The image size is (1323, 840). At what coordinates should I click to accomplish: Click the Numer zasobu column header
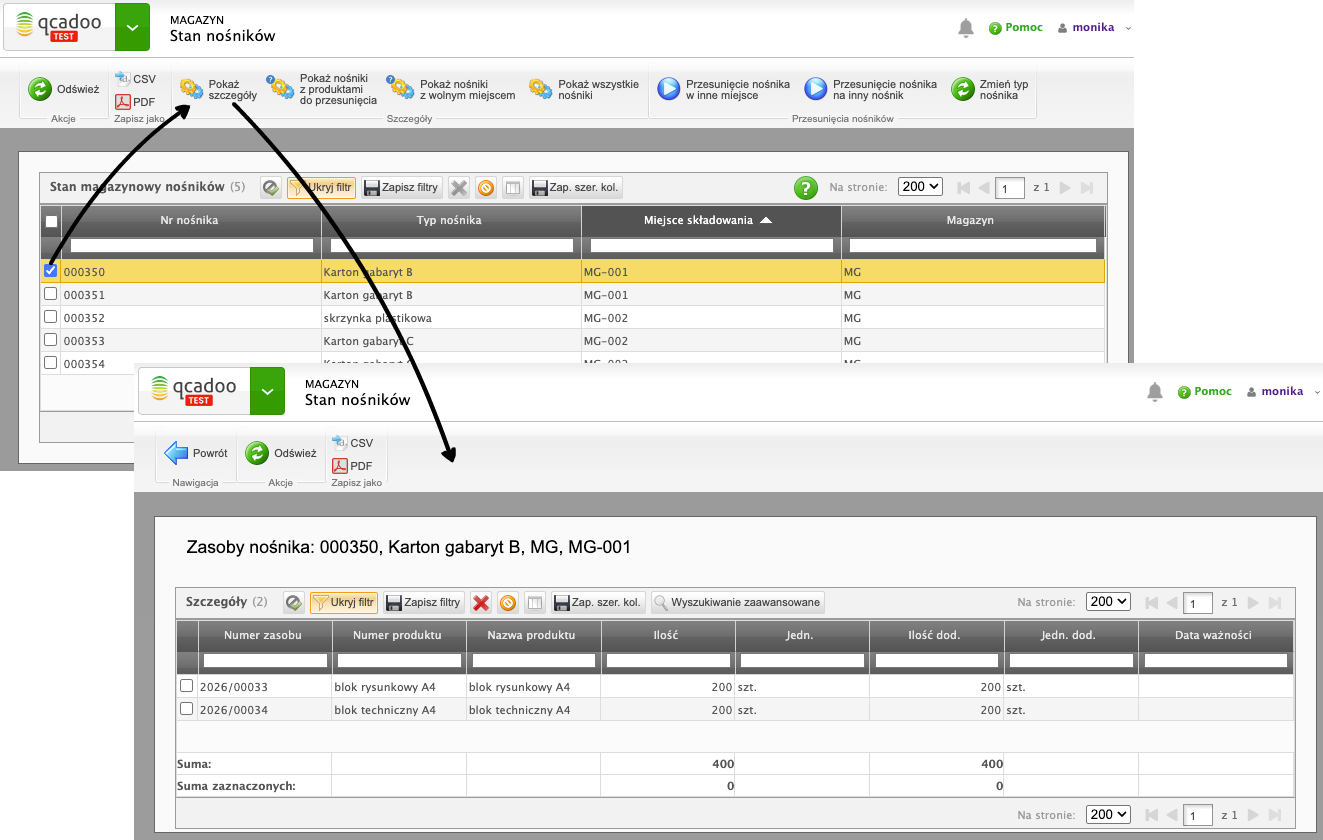[x=263, y=635]
